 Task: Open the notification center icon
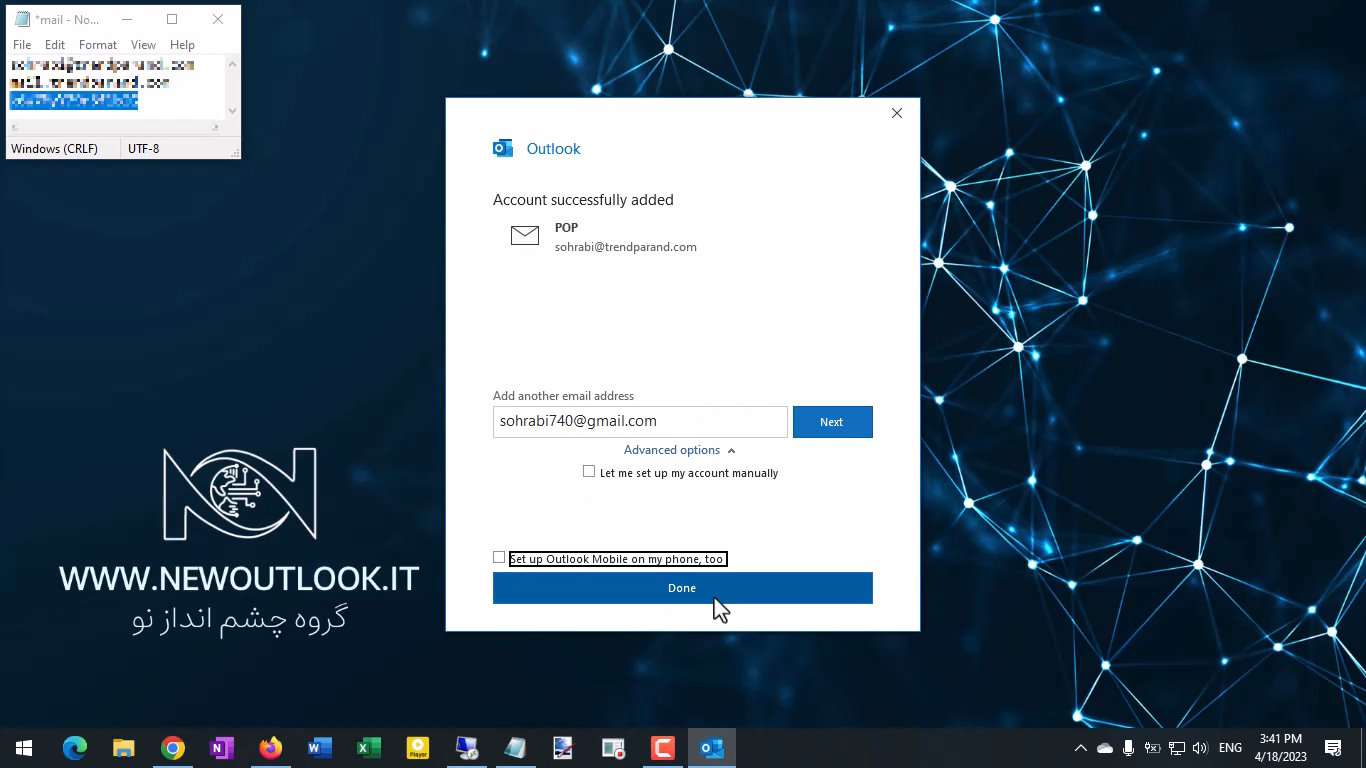coord(1333,748)
